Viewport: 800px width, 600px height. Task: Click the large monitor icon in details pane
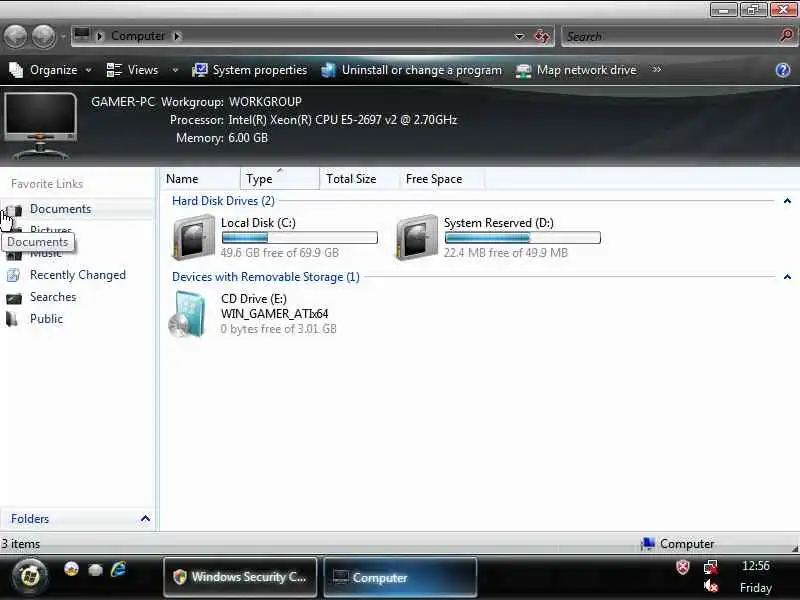click(x=40, y=125)
